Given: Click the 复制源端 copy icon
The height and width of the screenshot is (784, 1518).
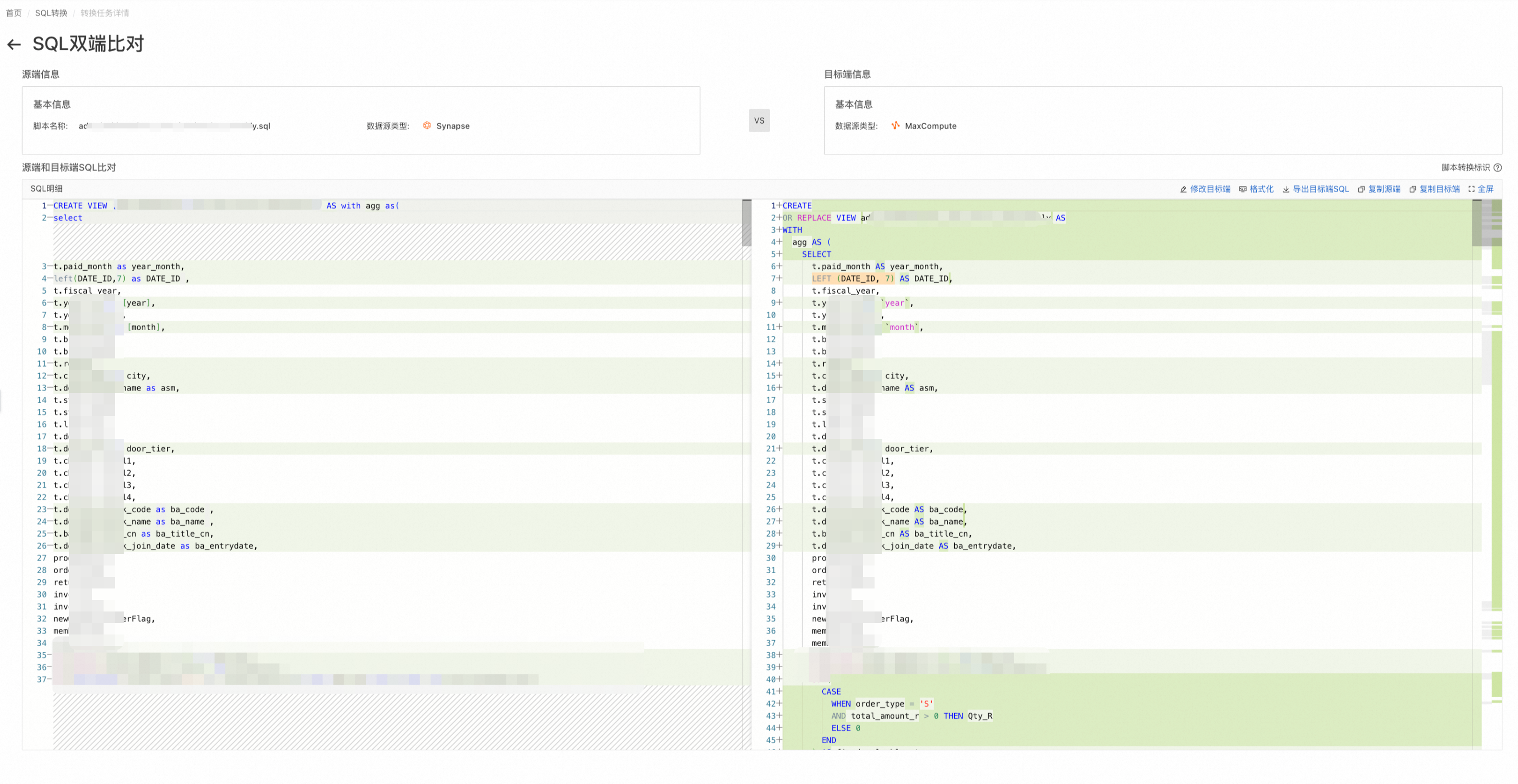Looking at the screenshot, I should point(1361,189).
